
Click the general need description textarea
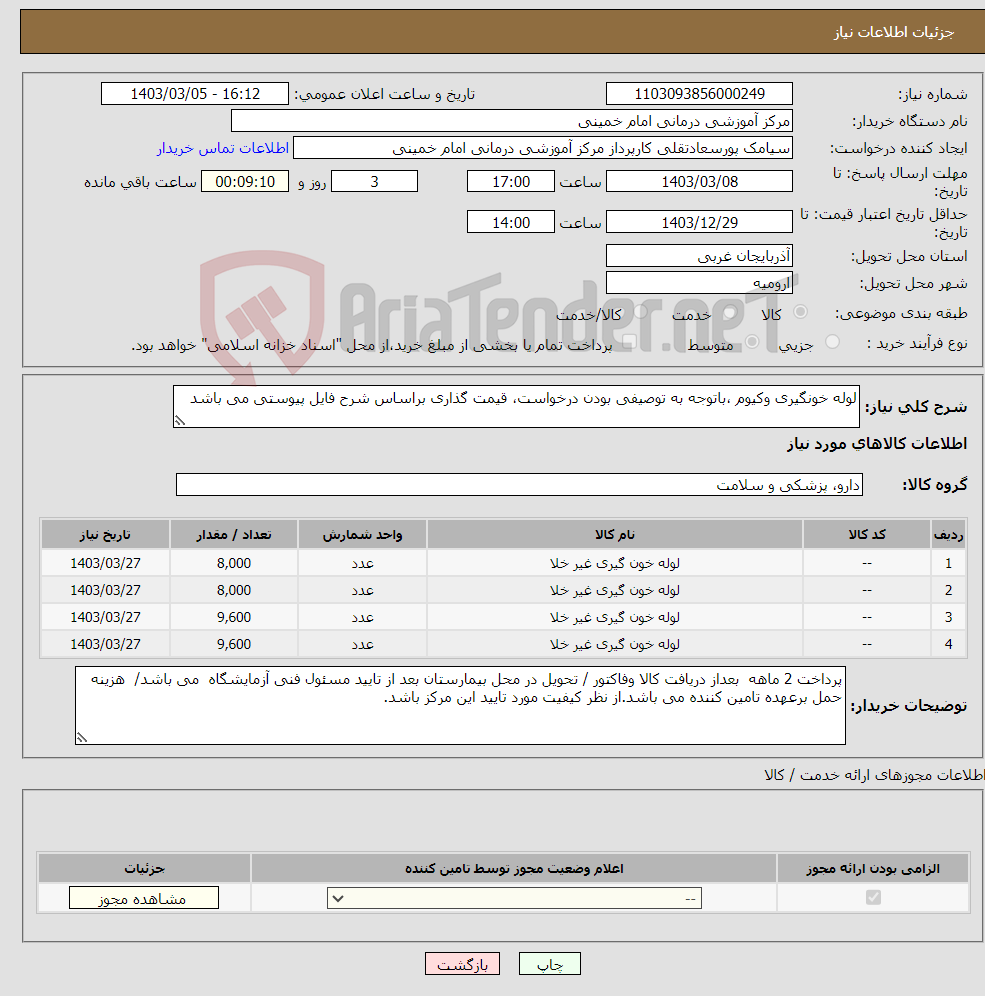tap(516, 406)
